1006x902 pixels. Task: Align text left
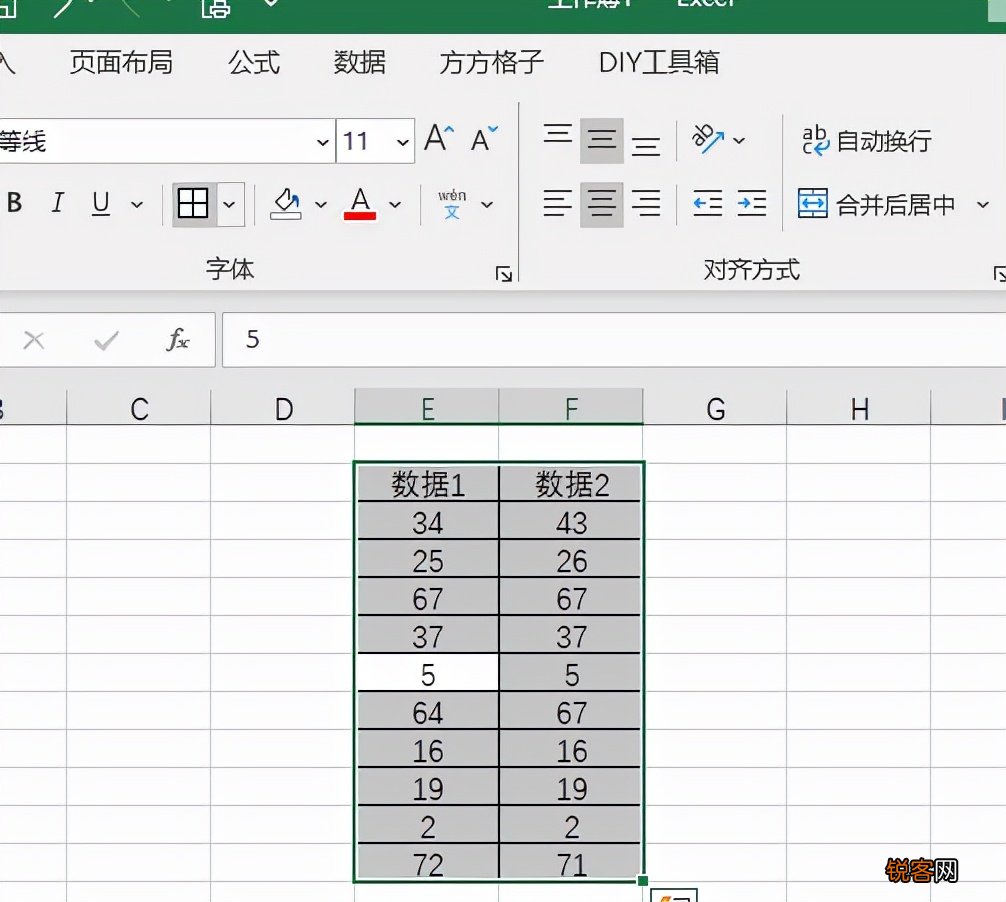pos(558,204)
